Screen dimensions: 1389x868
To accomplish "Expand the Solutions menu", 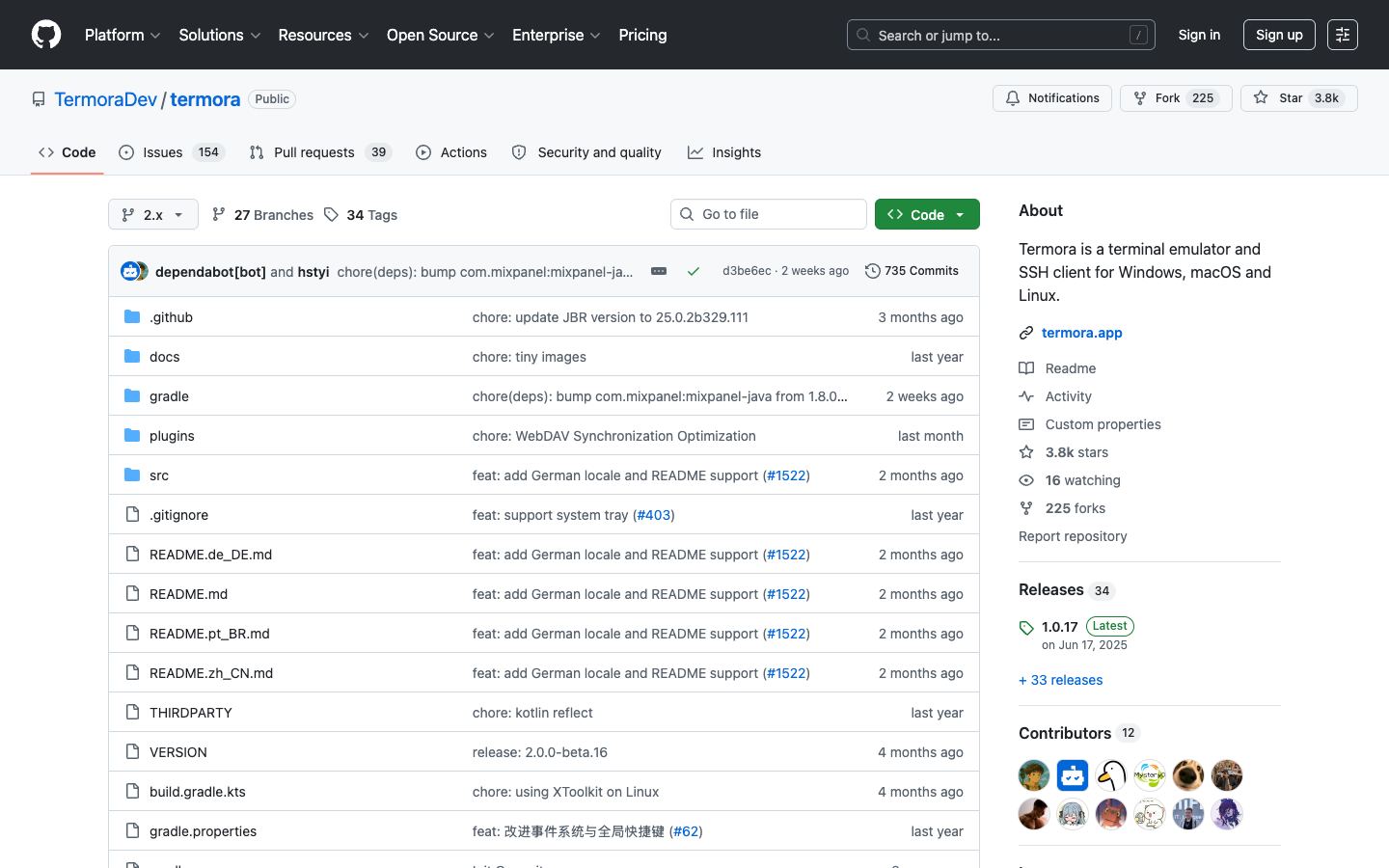I will 220,35.
